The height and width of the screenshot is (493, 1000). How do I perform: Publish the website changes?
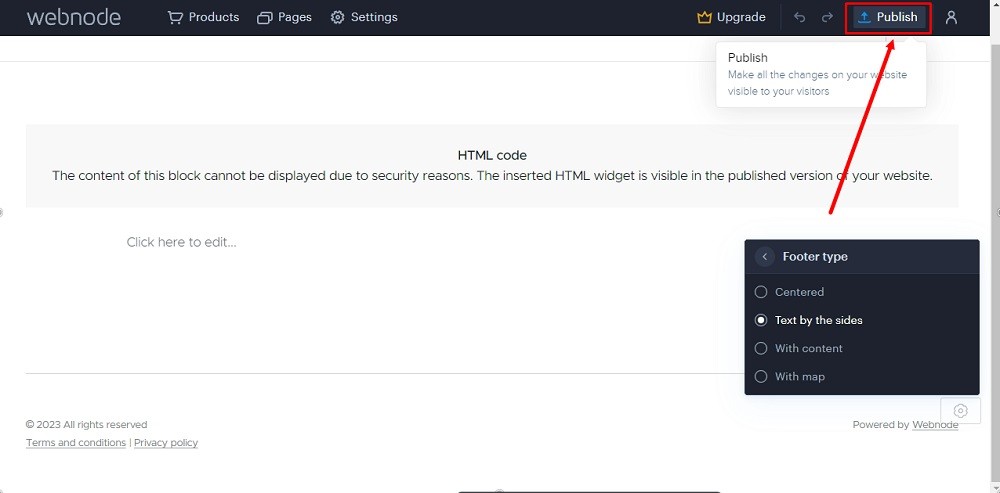coord(888,18)
